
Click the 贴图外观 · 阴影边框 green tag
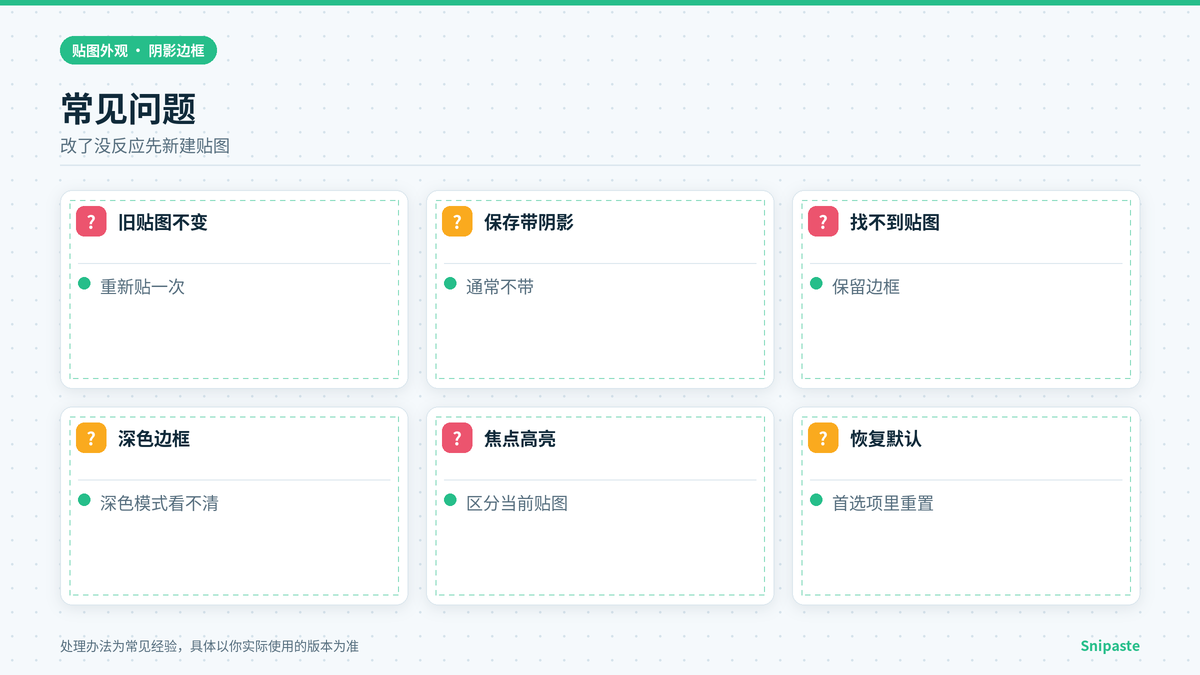(138, 50)
